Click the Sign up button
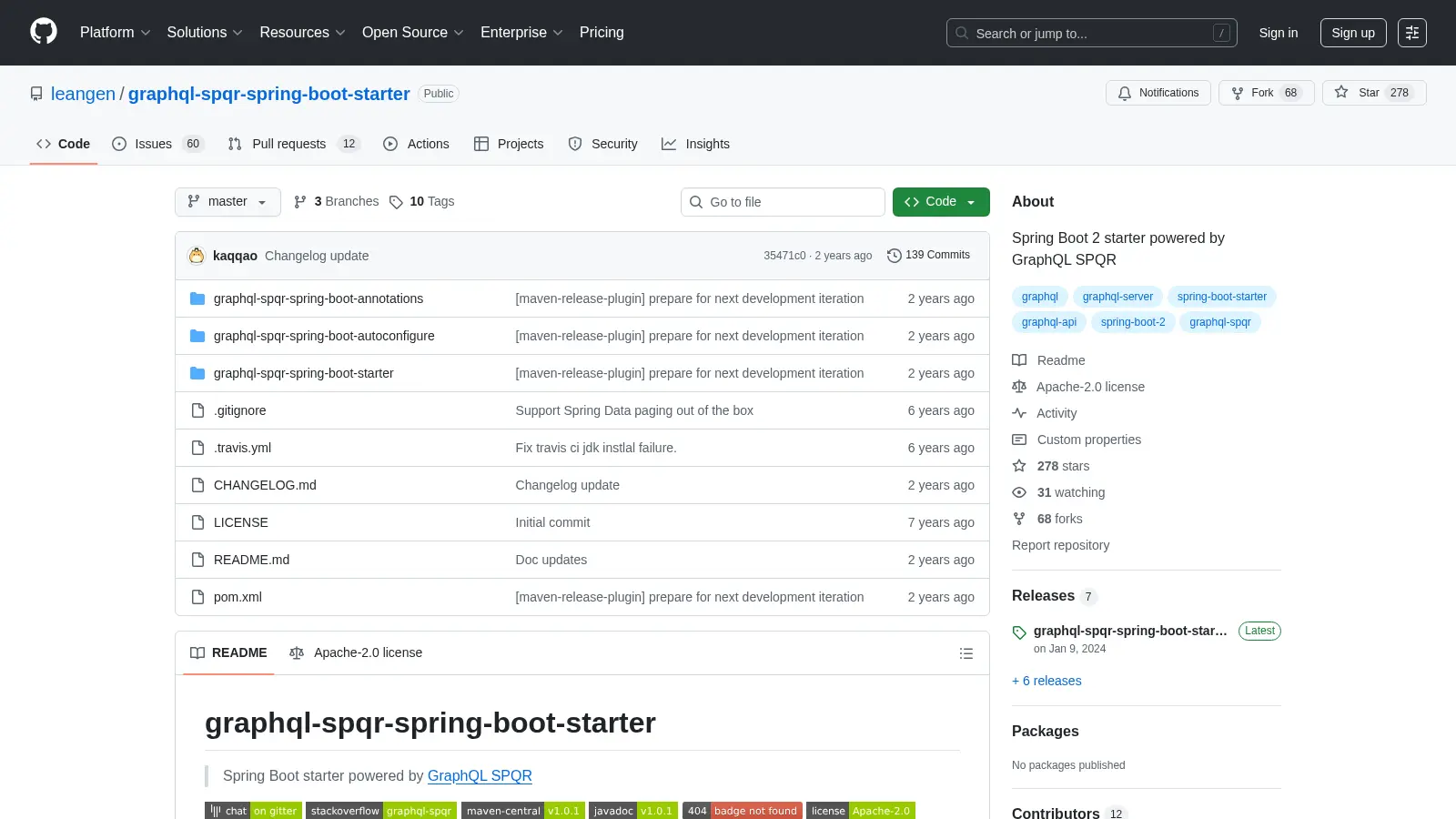Screen dimensions: 1456x819 click(1353, 33)
